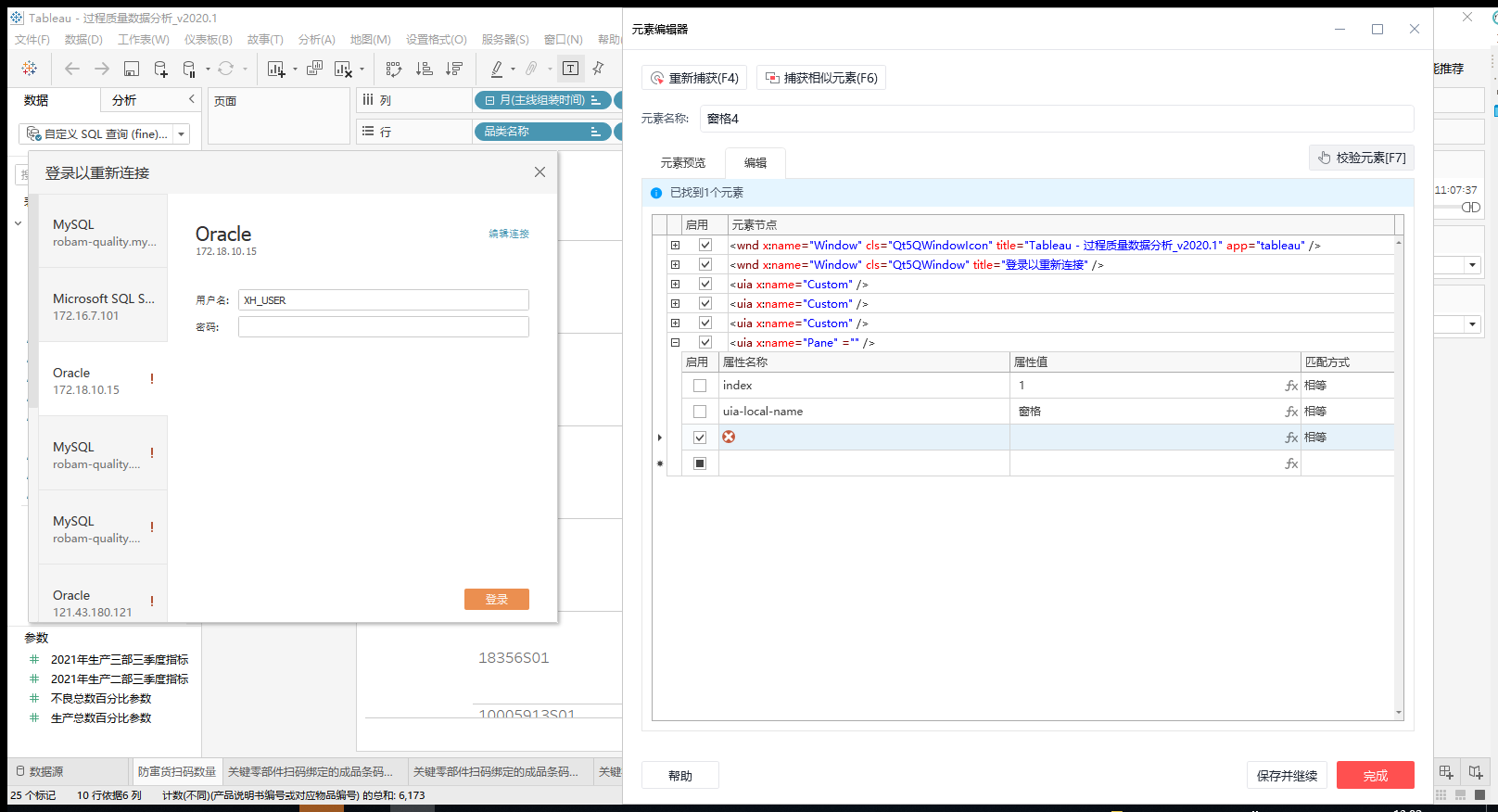Image resolution: width=1498 pixels, height=812 pixels.
Task: Enable the index attribute checkbox
Action: click(x=700, y=386)
